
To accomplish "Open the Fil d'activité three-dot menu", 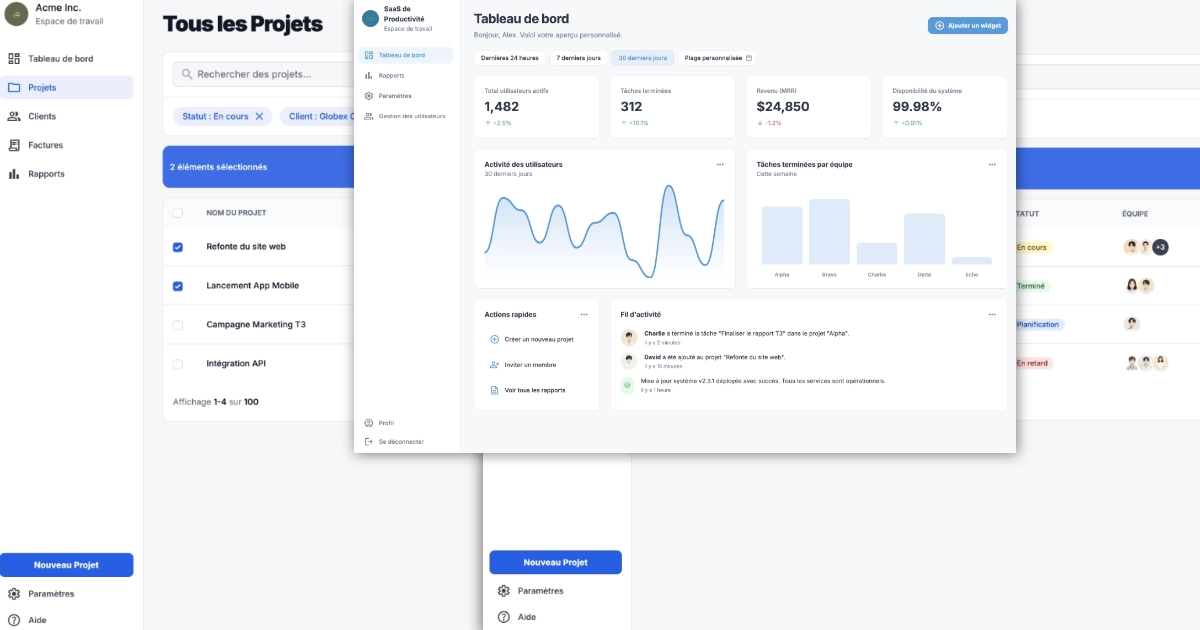I will coord(992,314).
